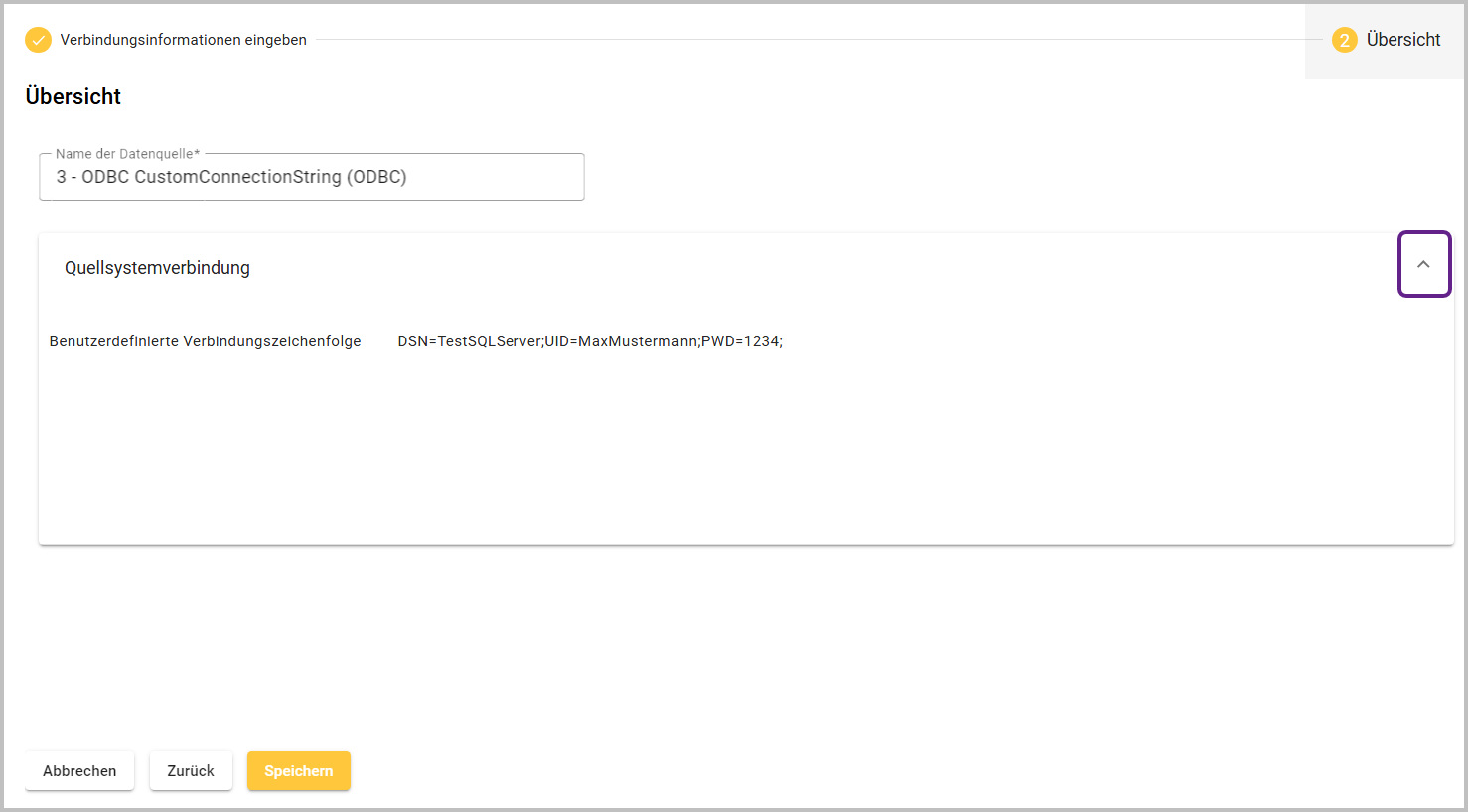Screen dimensions: 1468x812
Task: Click the yellow number 2 step icon
Action: [x=1344, y=40]
